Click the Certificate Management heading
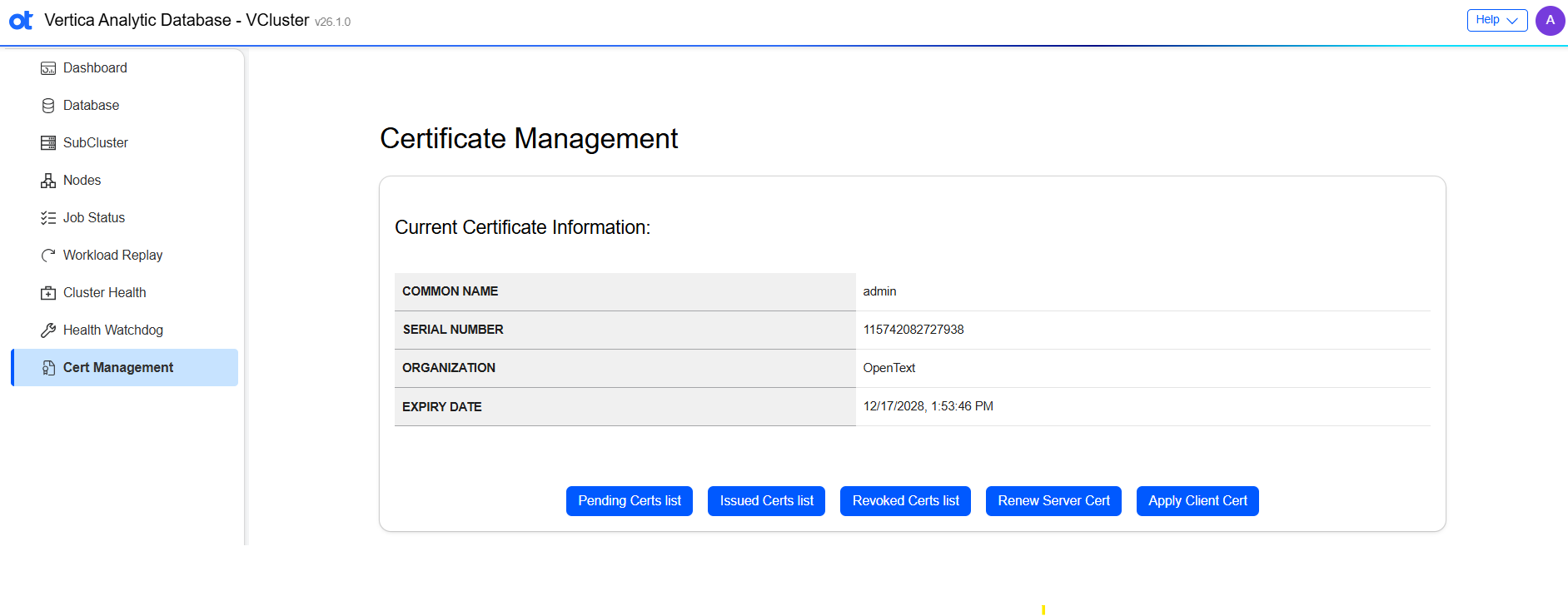The height and width of the screenshot is (616, 1568). (x=529, y=139)
